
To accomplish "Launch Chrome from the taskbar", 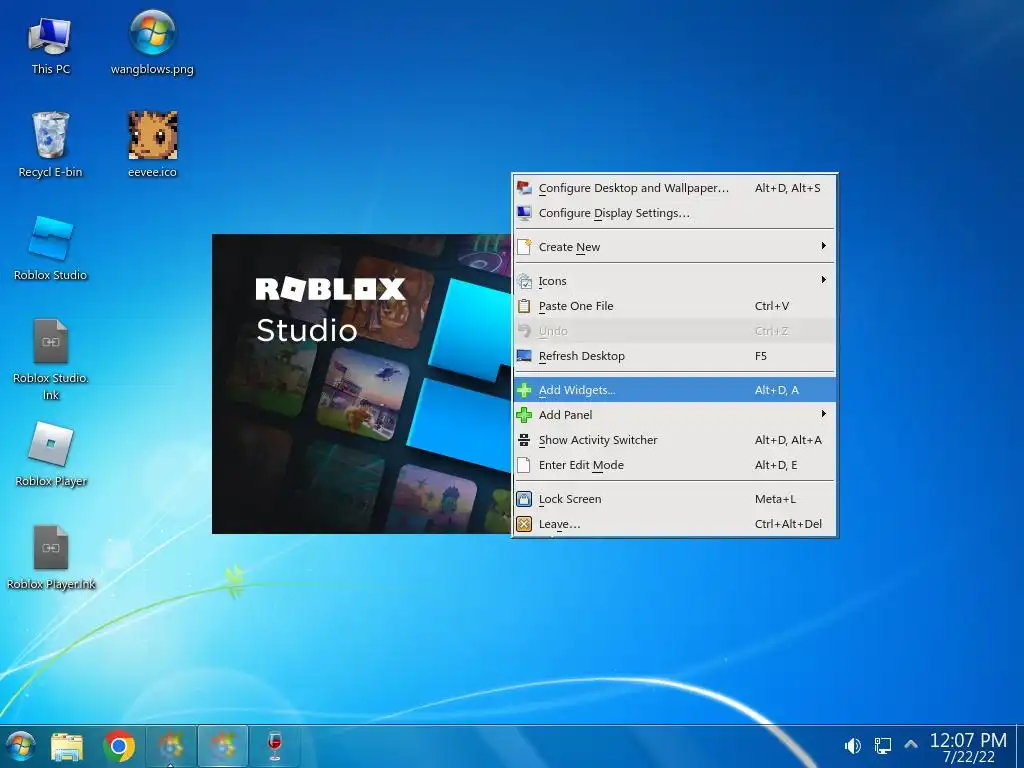I will coord(119,746).
